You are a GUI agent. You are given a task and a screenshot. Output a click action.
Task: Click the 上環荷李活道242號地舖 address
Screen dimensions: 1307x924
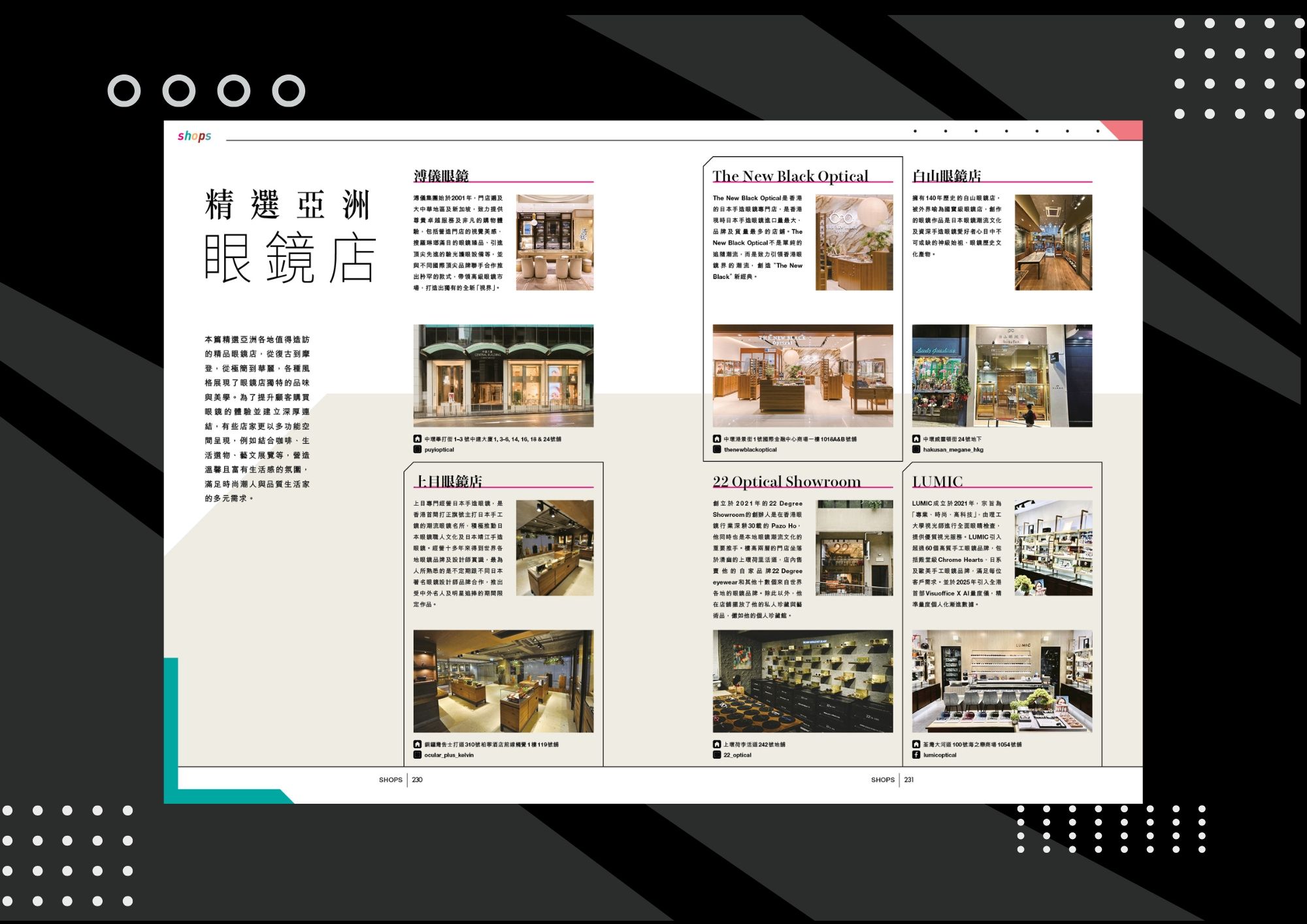[x=755, y=744]
